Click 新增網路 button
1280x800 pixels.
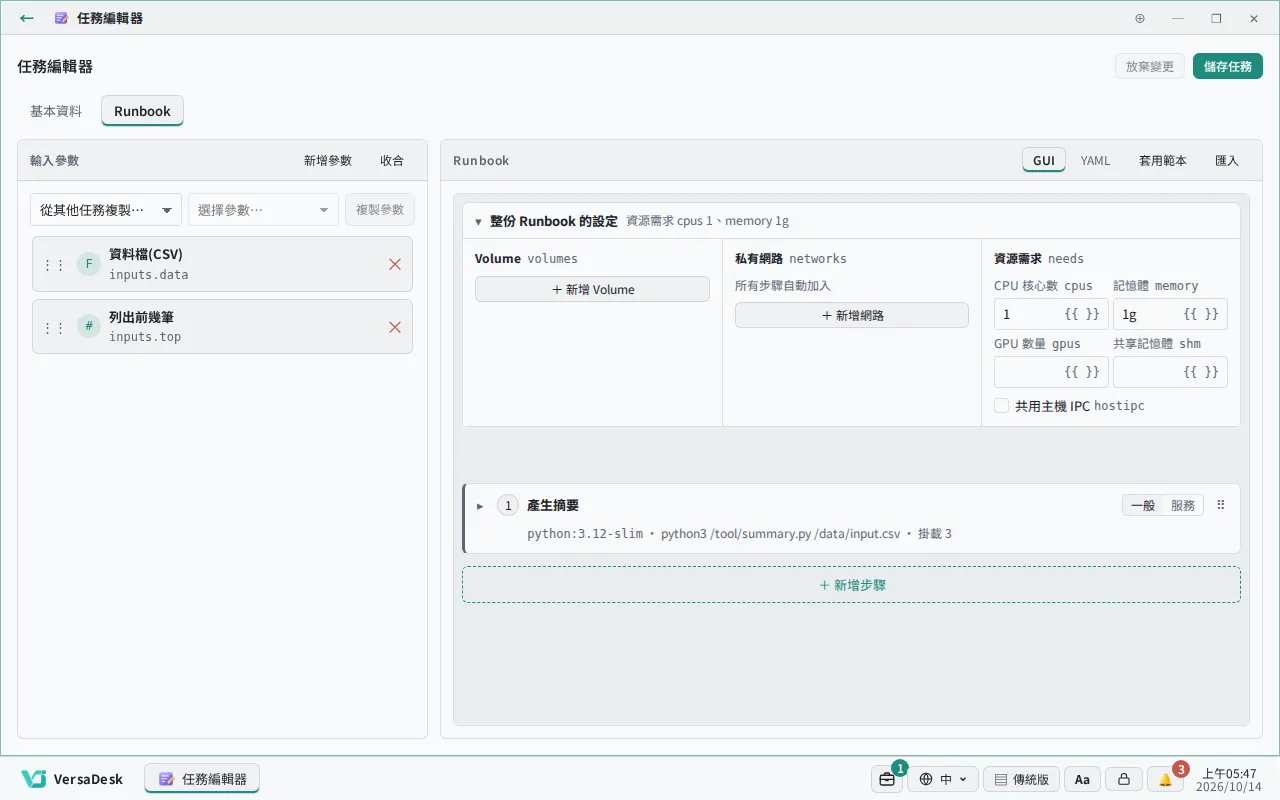point(852,315)
